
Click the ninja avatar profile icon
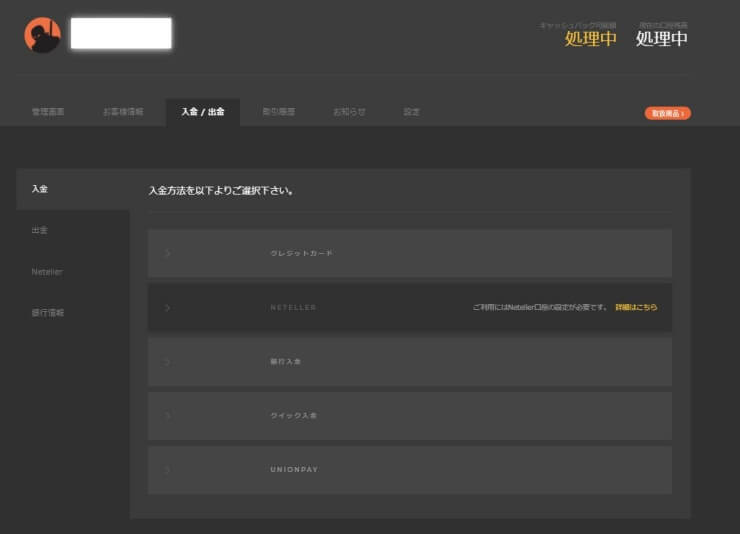pyautogui.click(x=42, y=35)
